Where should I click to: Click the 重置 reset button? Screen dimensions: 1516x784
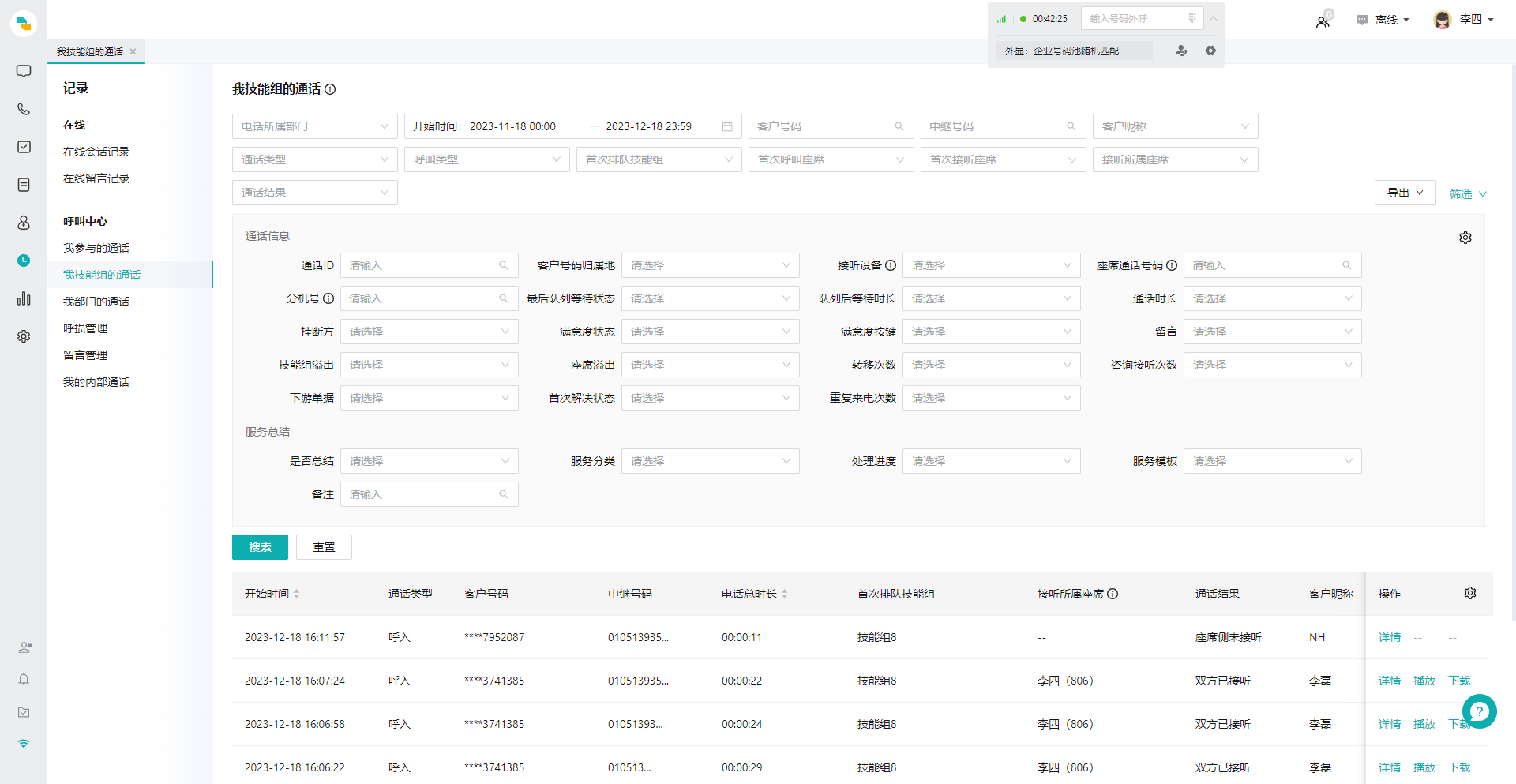pyautogui.click(x=324, y=547)
